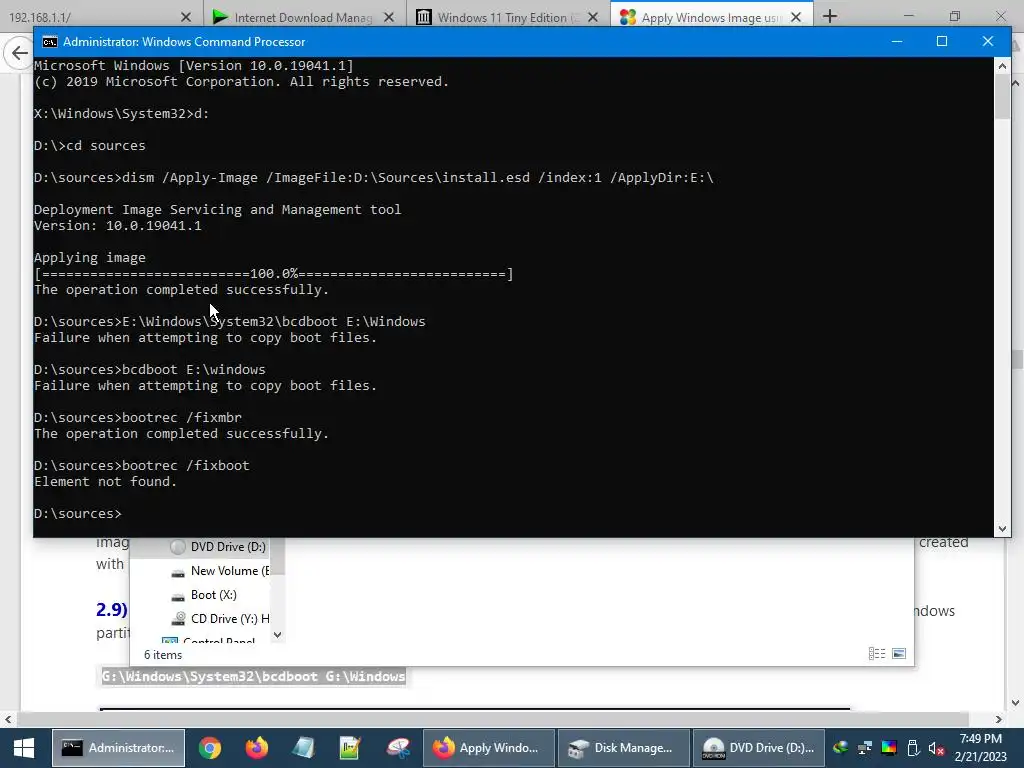
Task: Close the Apply Windows Image tab
Action: point(796,18)
